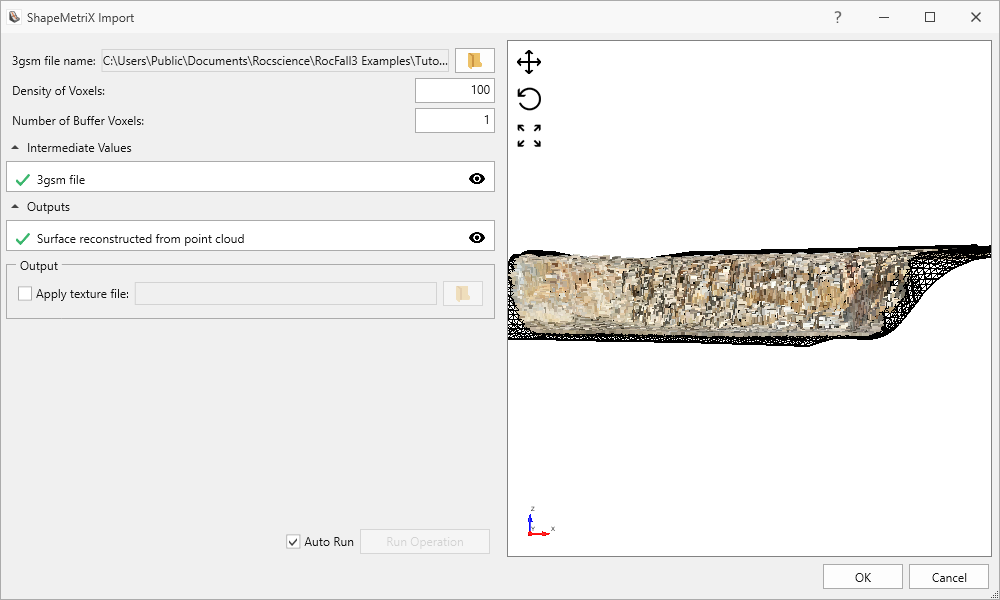Click the ShapeMetriX app icon in the title bar
The height and width of the screenshot is (600, 1000).
point(14,17)
